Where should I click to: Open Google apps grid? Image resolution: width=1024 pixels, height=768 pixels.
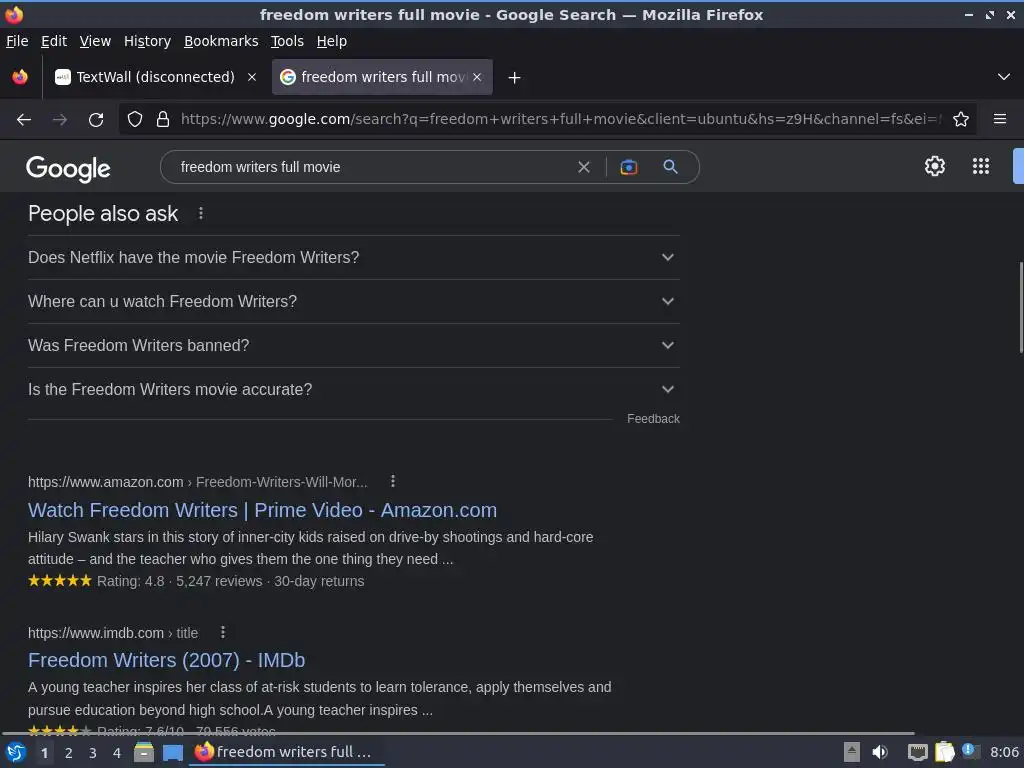[x=980, y=166]
